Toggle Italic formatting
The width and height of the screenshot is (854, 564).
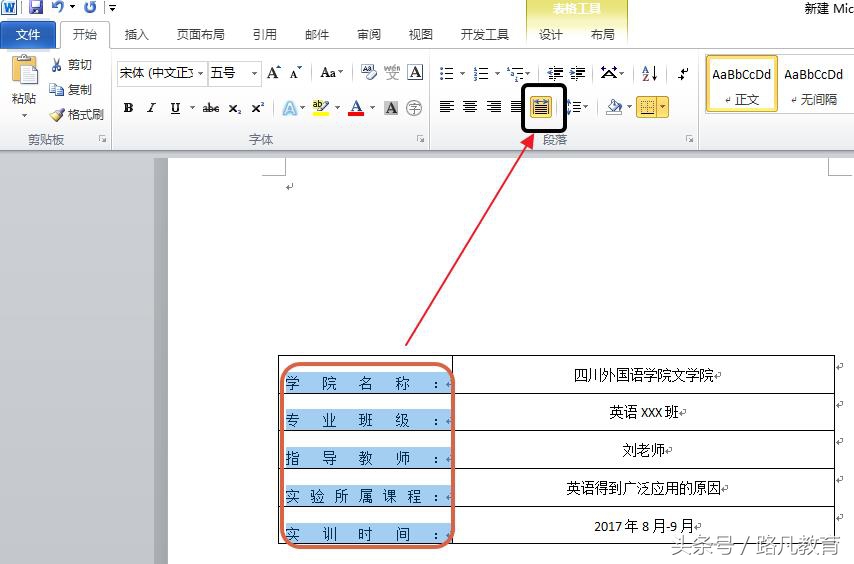click(151, 108)
